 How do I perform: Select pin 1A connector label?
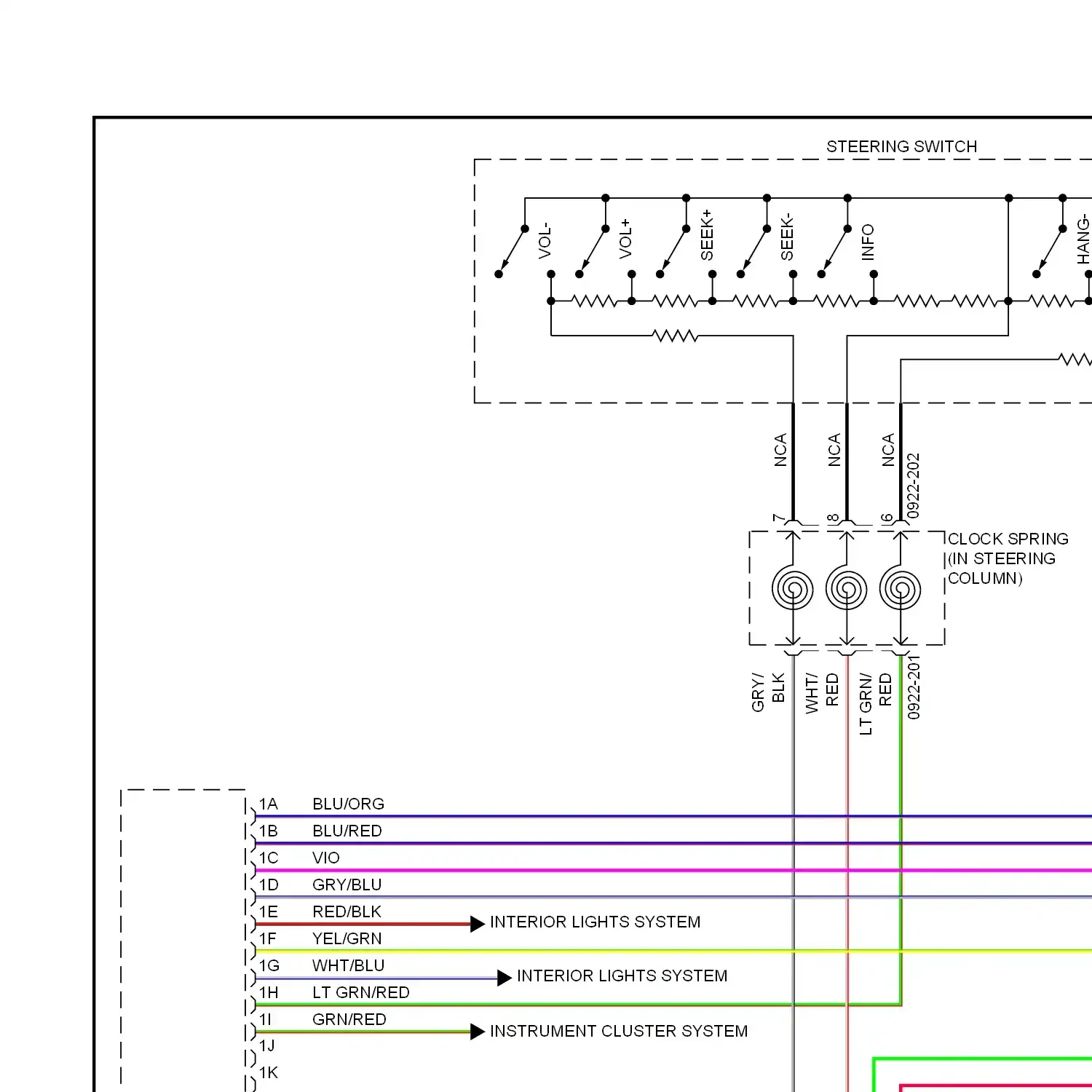pyautogui.click(x=269, y=804)
